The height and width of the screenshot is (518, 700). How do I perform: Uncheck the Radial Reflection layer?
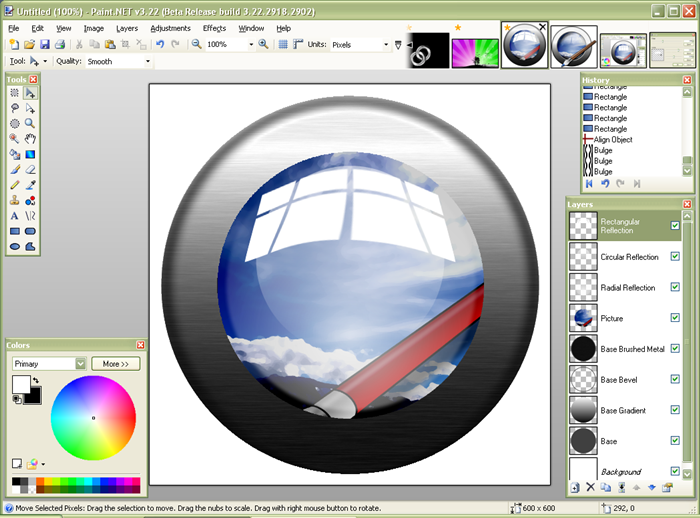[675, 287]
